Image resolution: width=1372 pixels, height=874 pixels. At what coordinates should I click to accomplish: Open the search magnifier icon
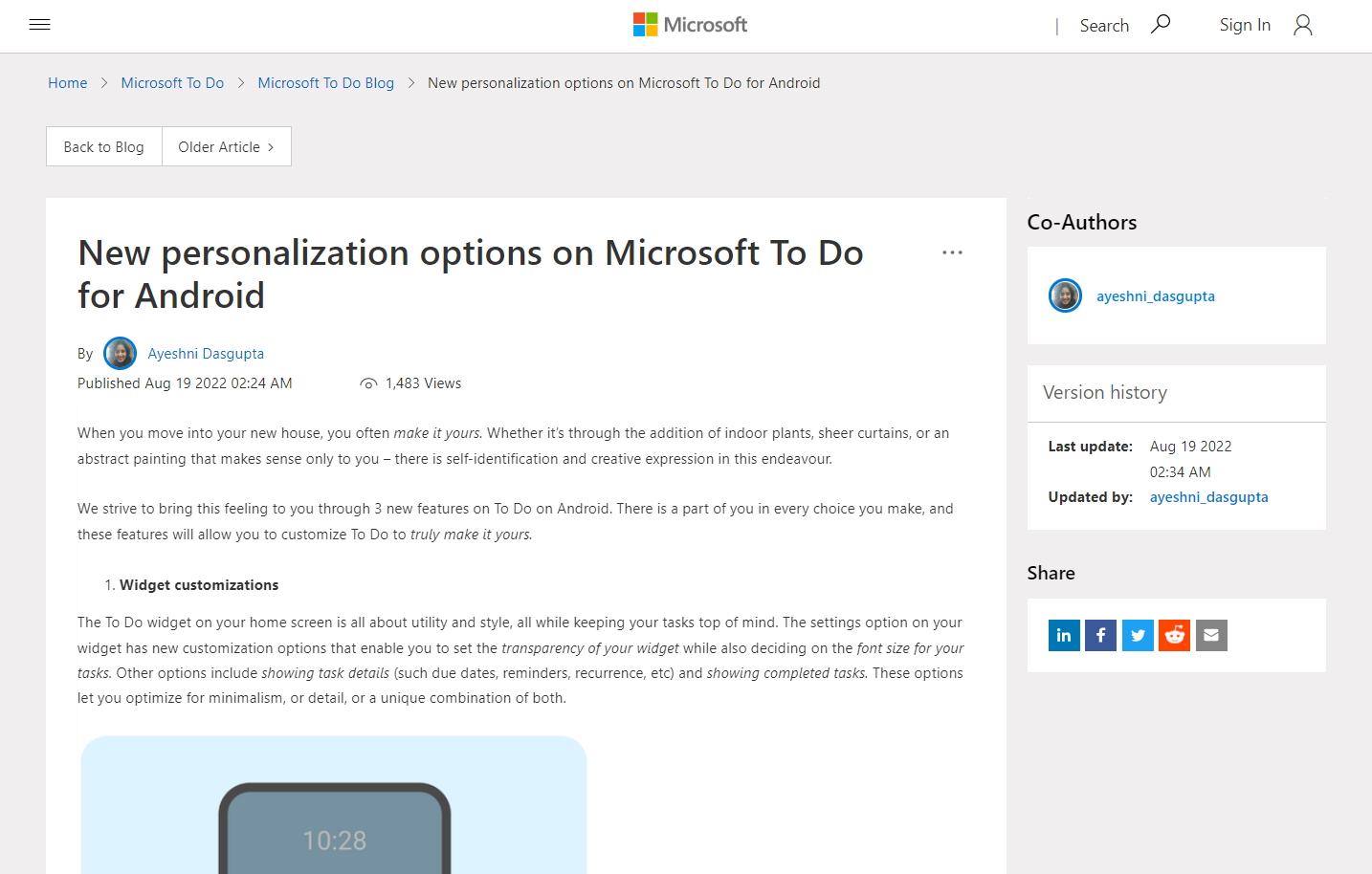1161,23
